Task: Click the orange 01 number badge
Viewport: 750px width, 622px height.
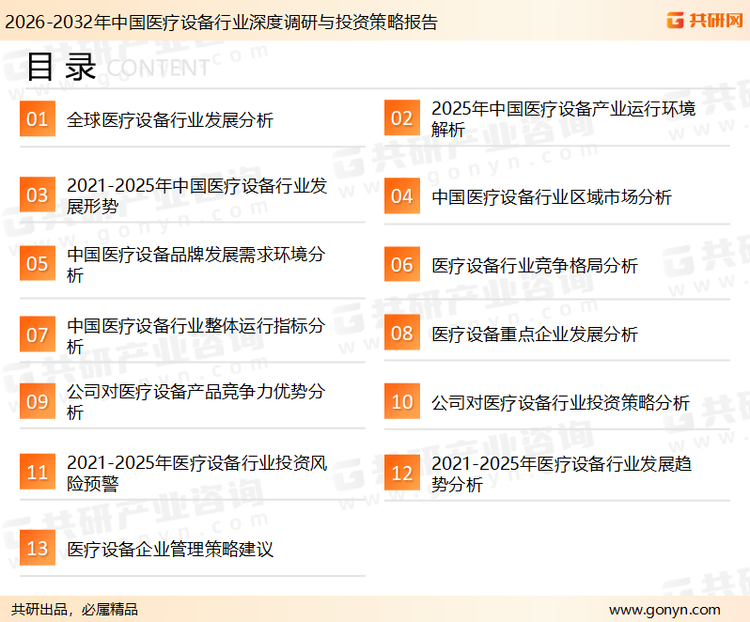Action: 37,119
